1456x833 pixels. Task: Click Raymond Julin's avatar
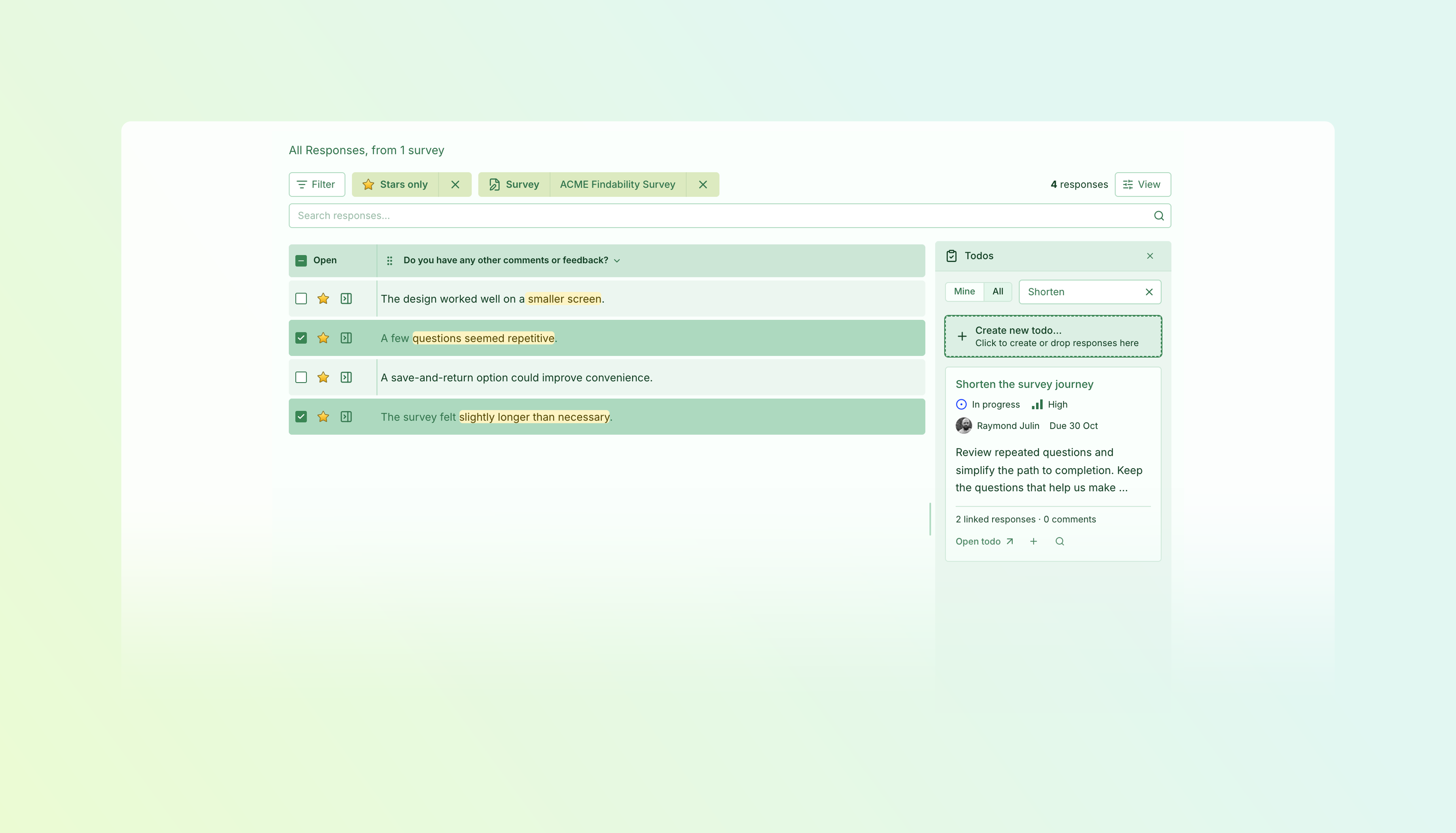pos(963,426)
